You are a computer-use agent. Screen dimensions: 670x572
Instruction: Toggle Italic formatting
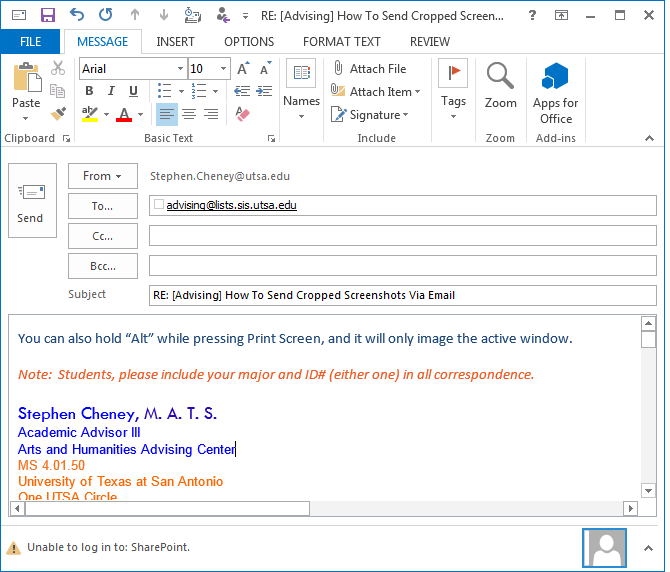[111, 92]
